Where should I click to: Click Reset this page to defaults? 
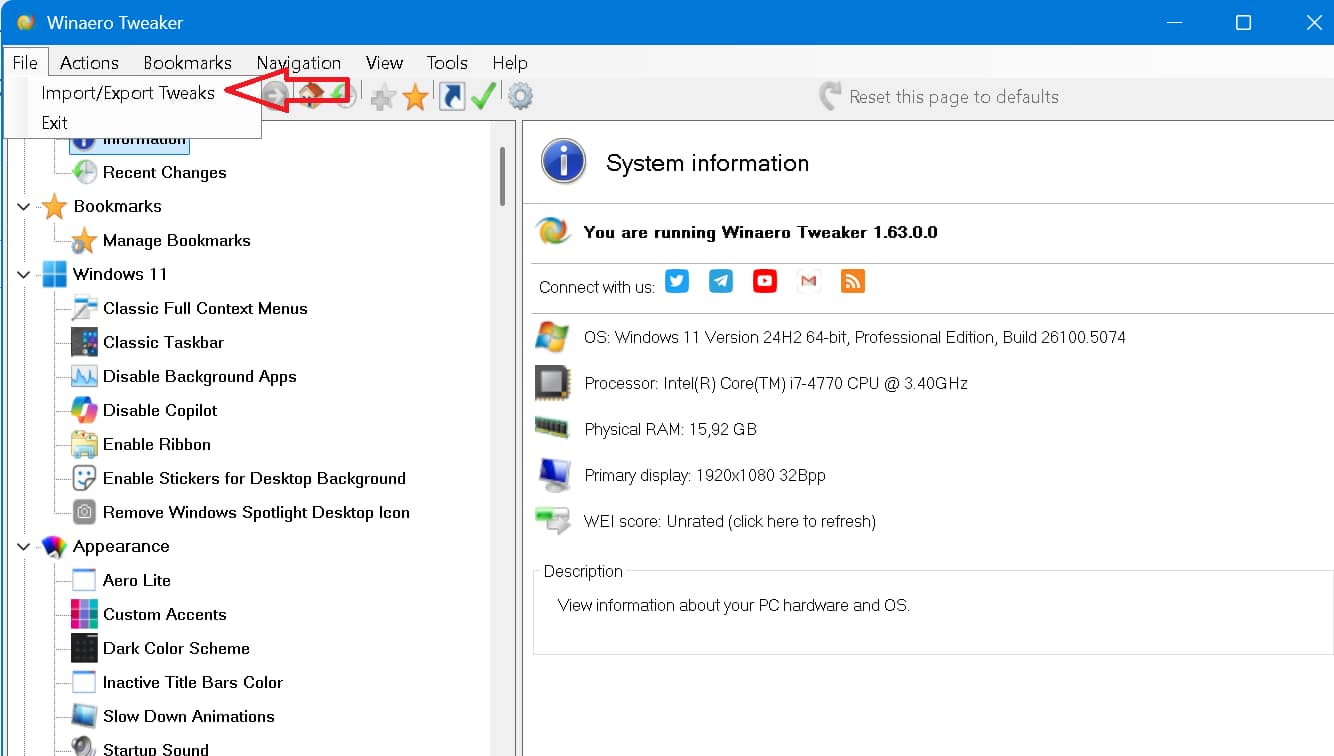938,97
